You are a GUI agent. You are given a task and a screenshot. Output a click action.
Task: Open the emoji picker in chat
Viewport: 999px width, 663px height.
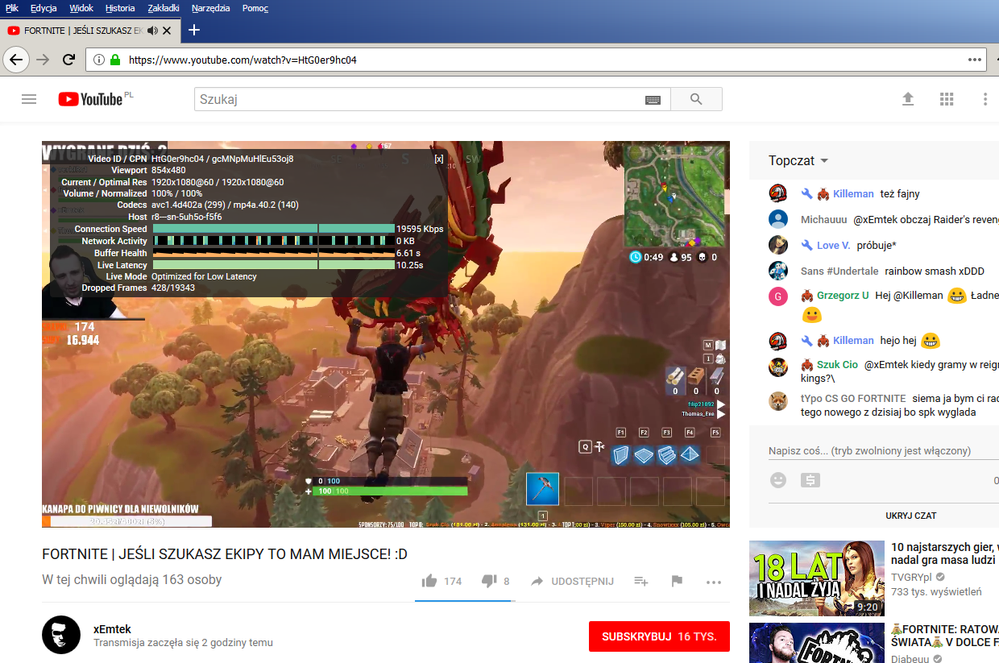point(778,480)
